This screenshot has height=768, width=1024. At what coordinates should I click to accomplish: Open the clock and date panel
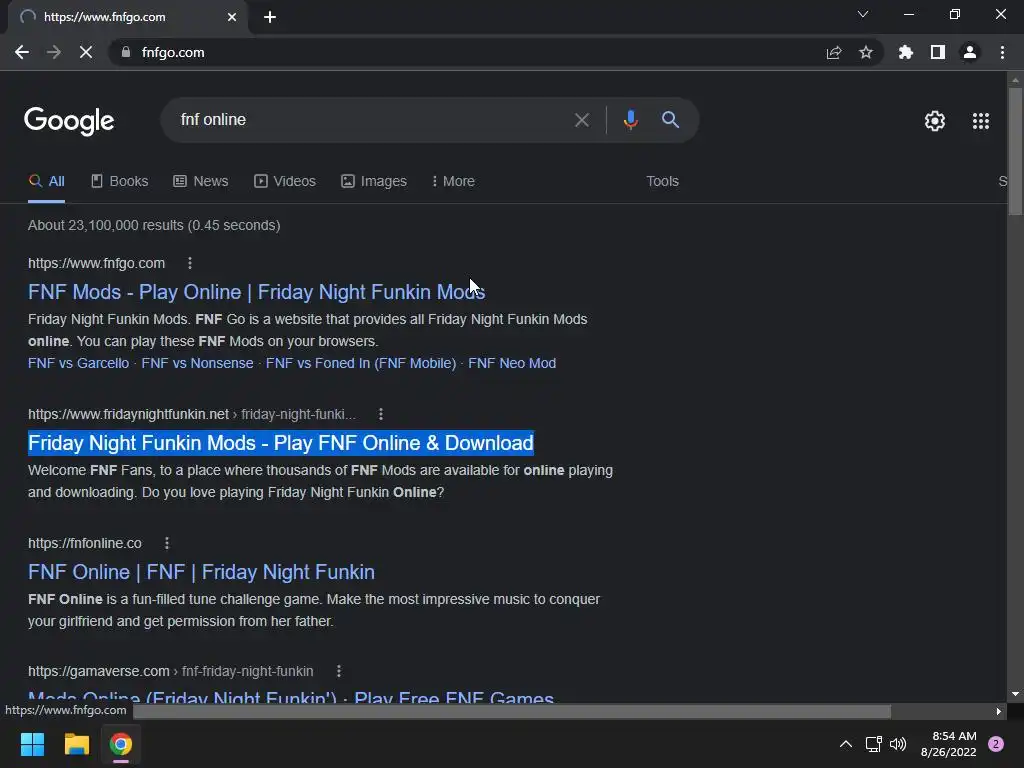click(x=948, y=744)
